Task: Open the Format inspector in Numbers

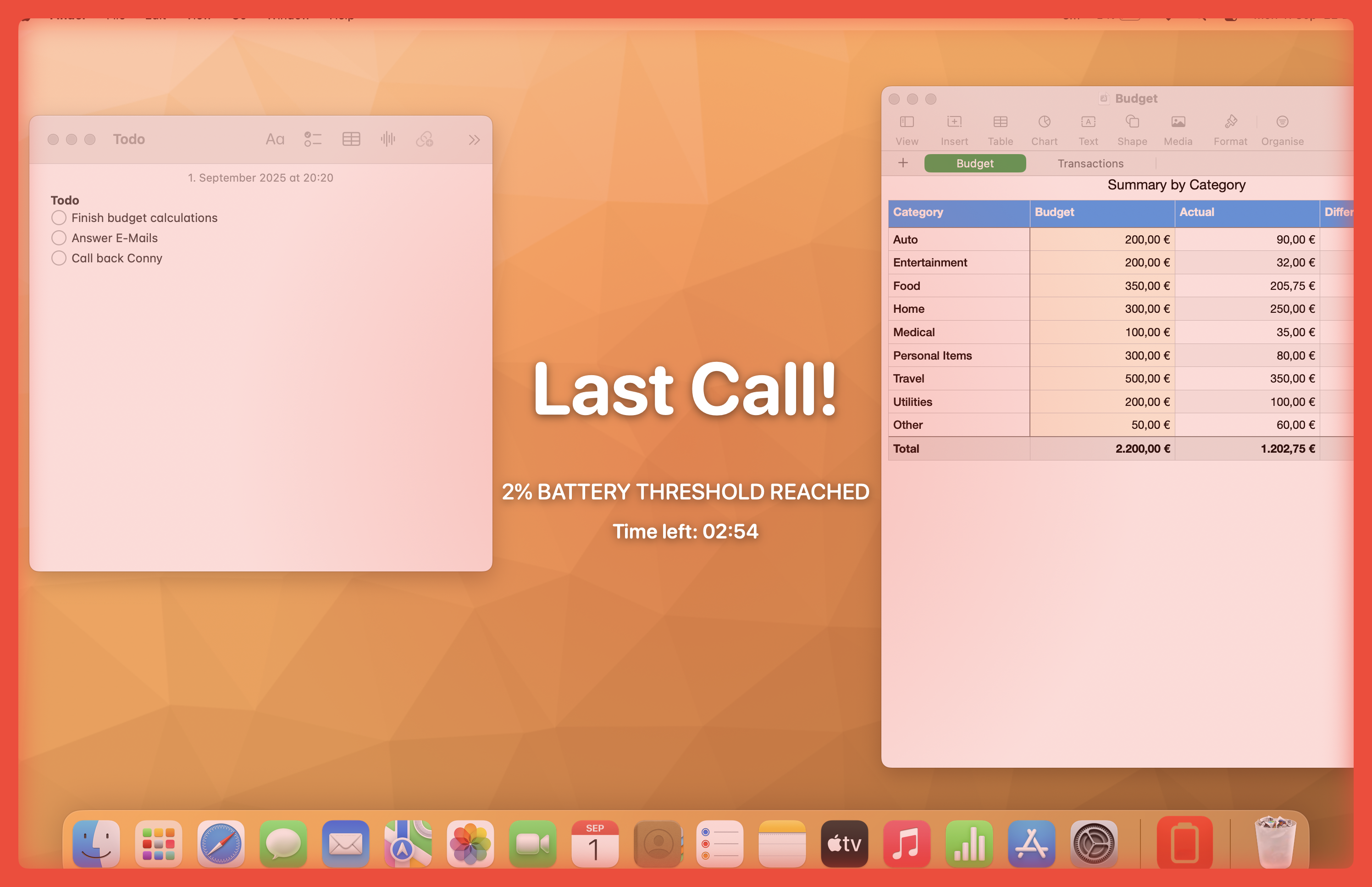Action: point(1230,128)
